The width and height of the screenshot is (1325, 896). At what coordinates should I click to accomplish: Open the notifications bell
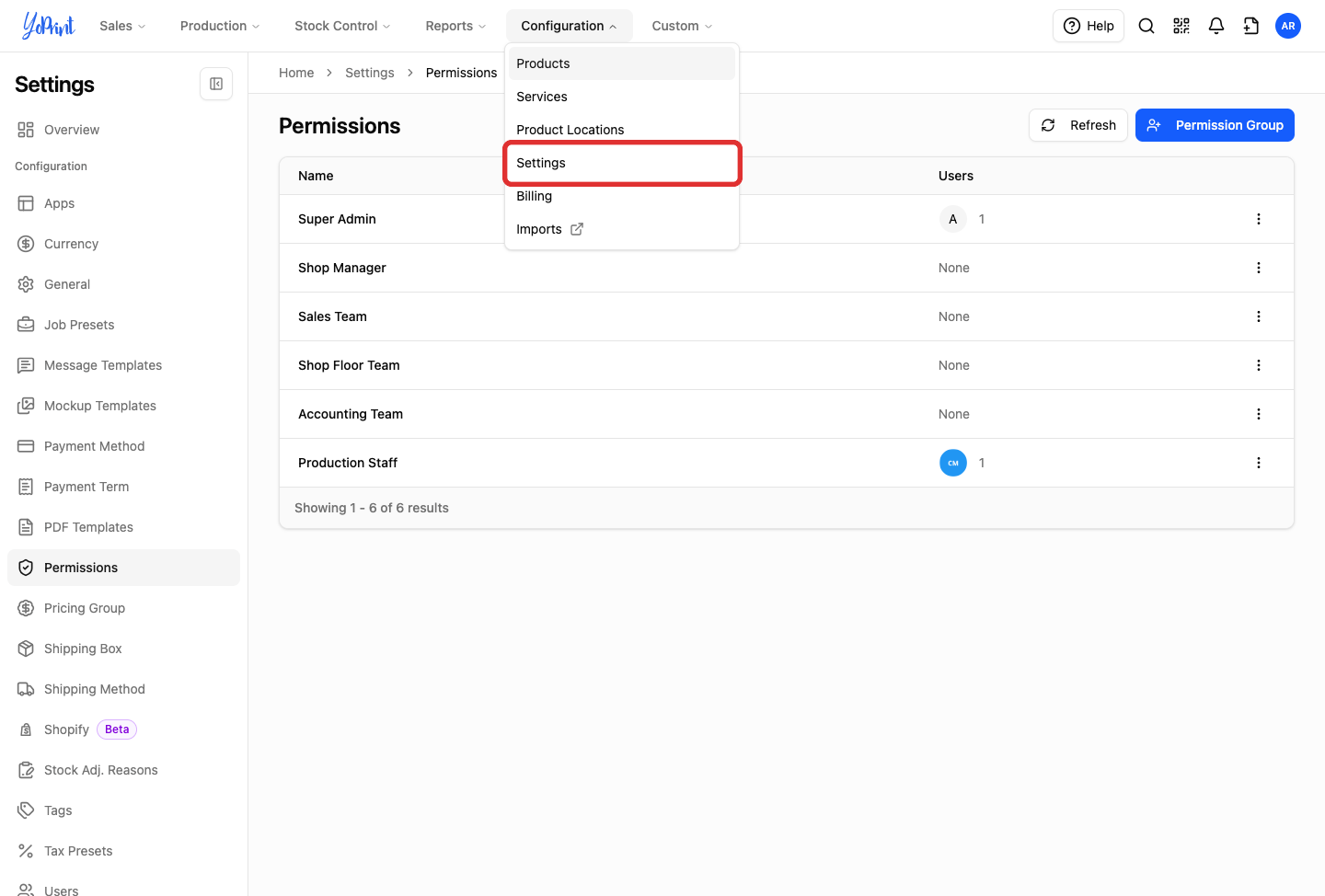[1216, 26]
